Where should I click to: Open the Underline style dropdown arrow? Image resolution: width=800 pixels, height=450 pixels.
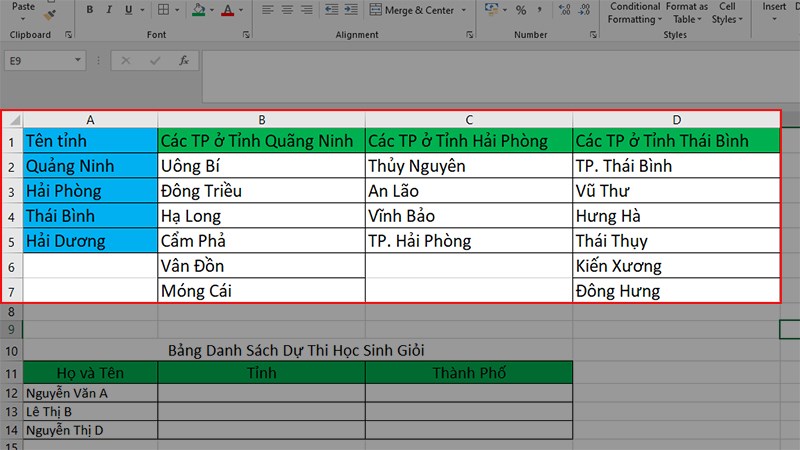(x=142, y=10)
